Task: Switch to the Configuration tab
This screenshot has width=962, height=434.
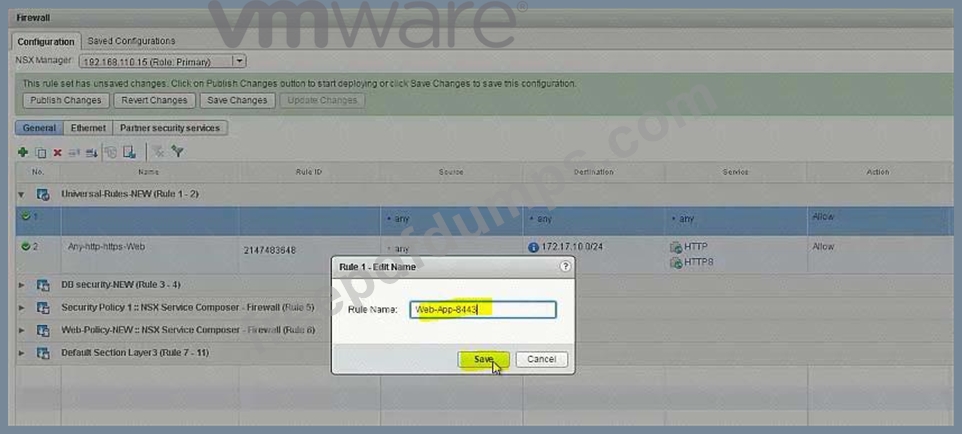Action: coord(45,42)
